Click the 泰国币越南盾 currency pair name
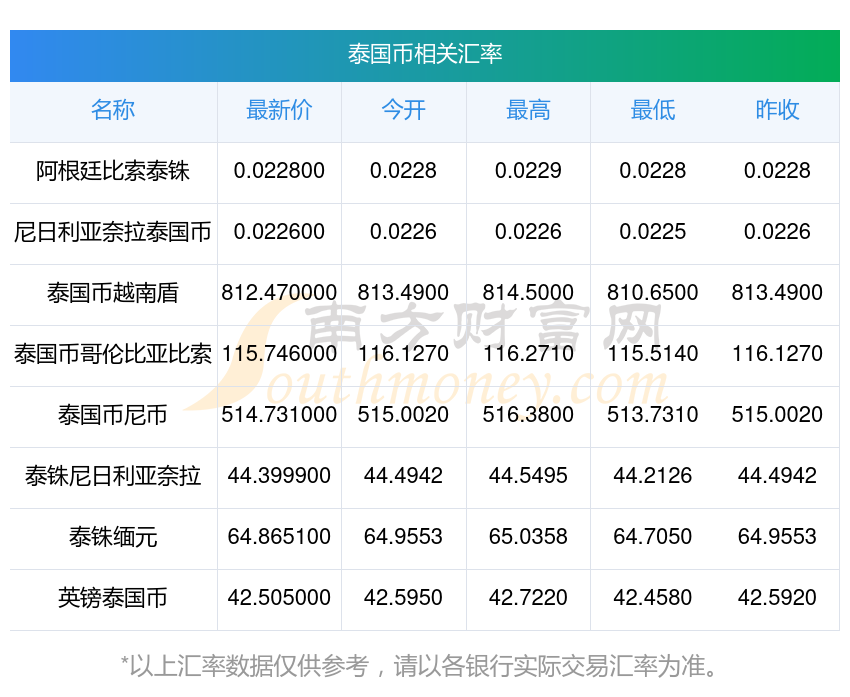Image resolution: width=850 pixels, height=697 pixels. (x=113, y=293)
